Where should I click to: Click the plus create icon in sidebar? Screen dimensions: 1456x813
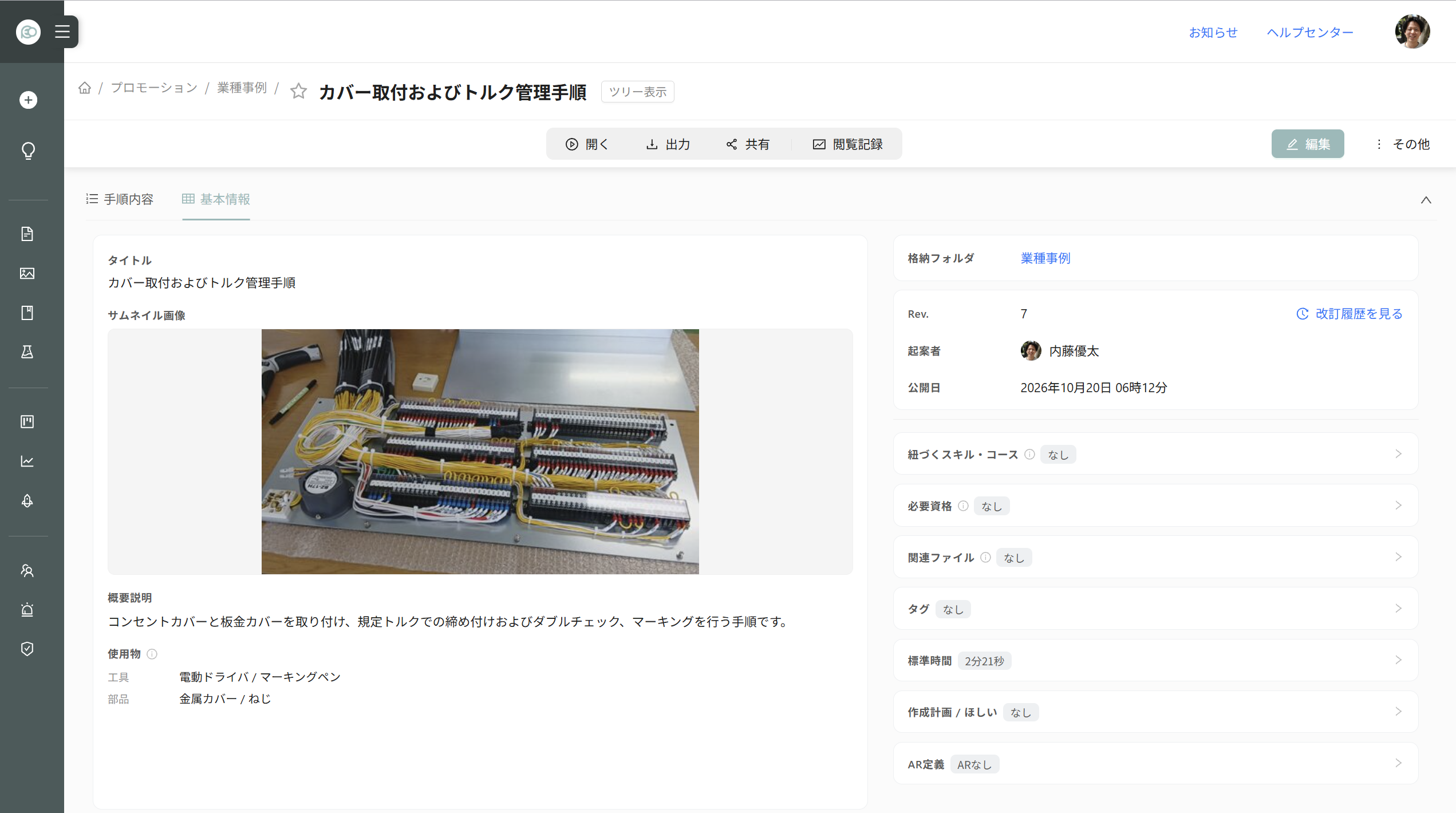tap(28, 100)
